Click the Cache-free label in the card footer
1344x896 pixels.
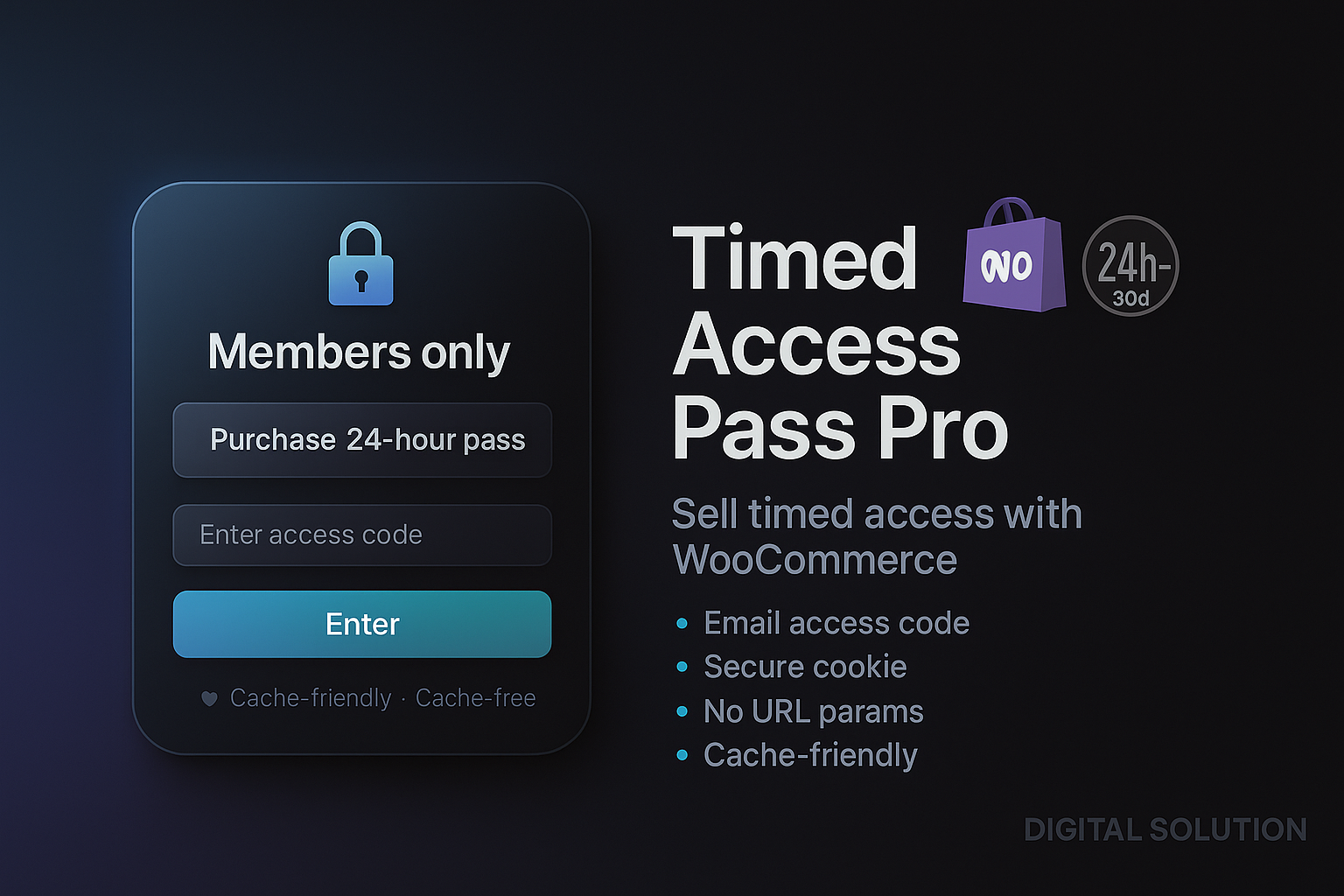[475, 698]
